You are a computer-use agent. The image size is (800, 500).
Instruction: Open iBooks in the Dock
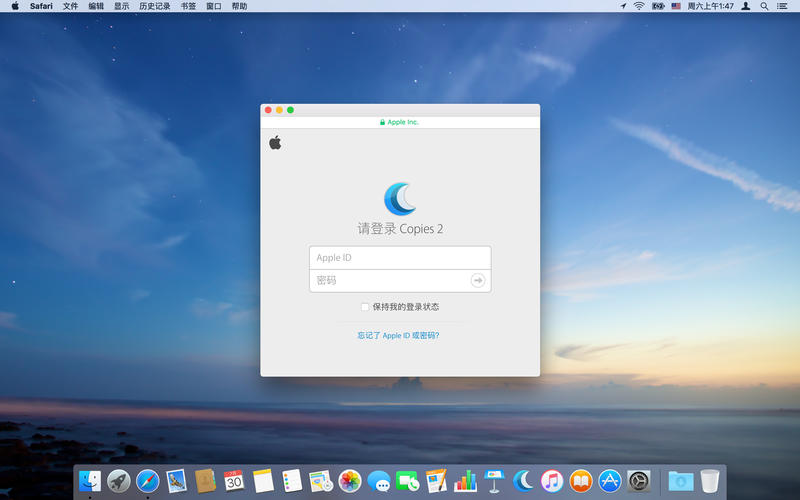[581, 481]
